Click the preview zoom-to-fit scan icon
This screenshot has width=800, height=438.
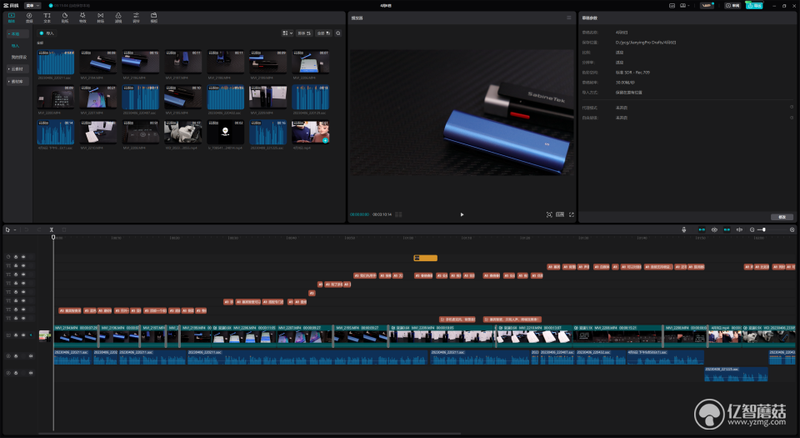(549, 214)
